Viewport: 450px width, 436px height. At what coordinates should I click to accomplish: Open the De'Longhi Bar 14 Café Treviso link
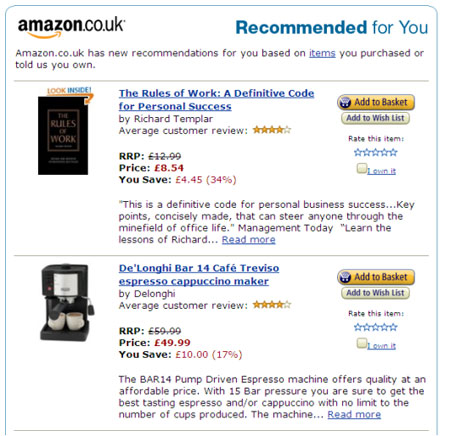199,275
